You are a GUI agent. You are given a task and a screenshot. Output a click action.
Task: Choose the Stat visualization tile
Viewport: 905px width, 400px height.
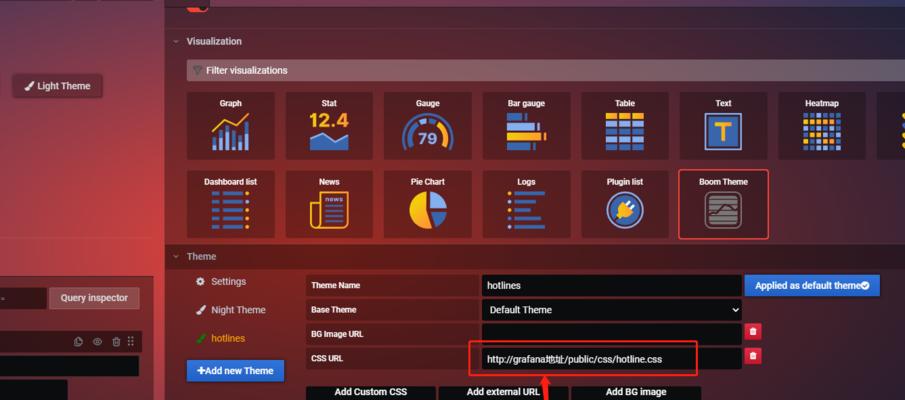329,126
